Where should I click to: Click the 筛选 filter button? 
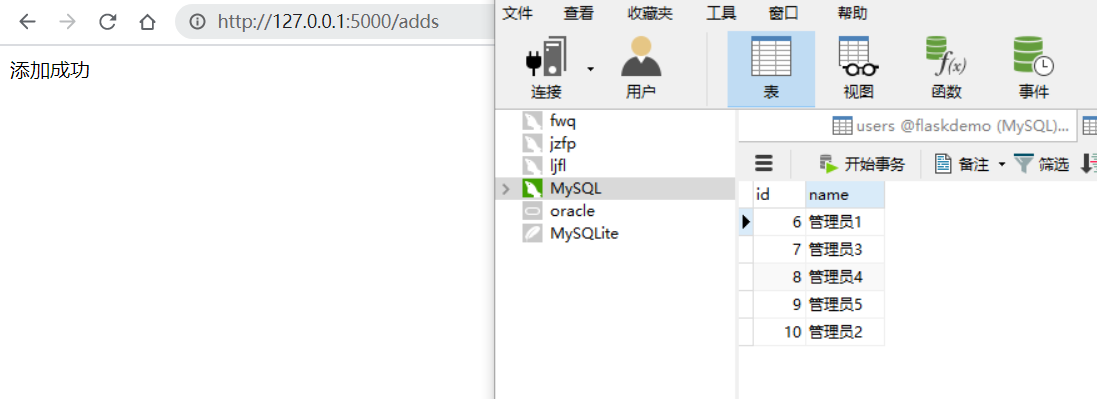tap(1042, 164)
